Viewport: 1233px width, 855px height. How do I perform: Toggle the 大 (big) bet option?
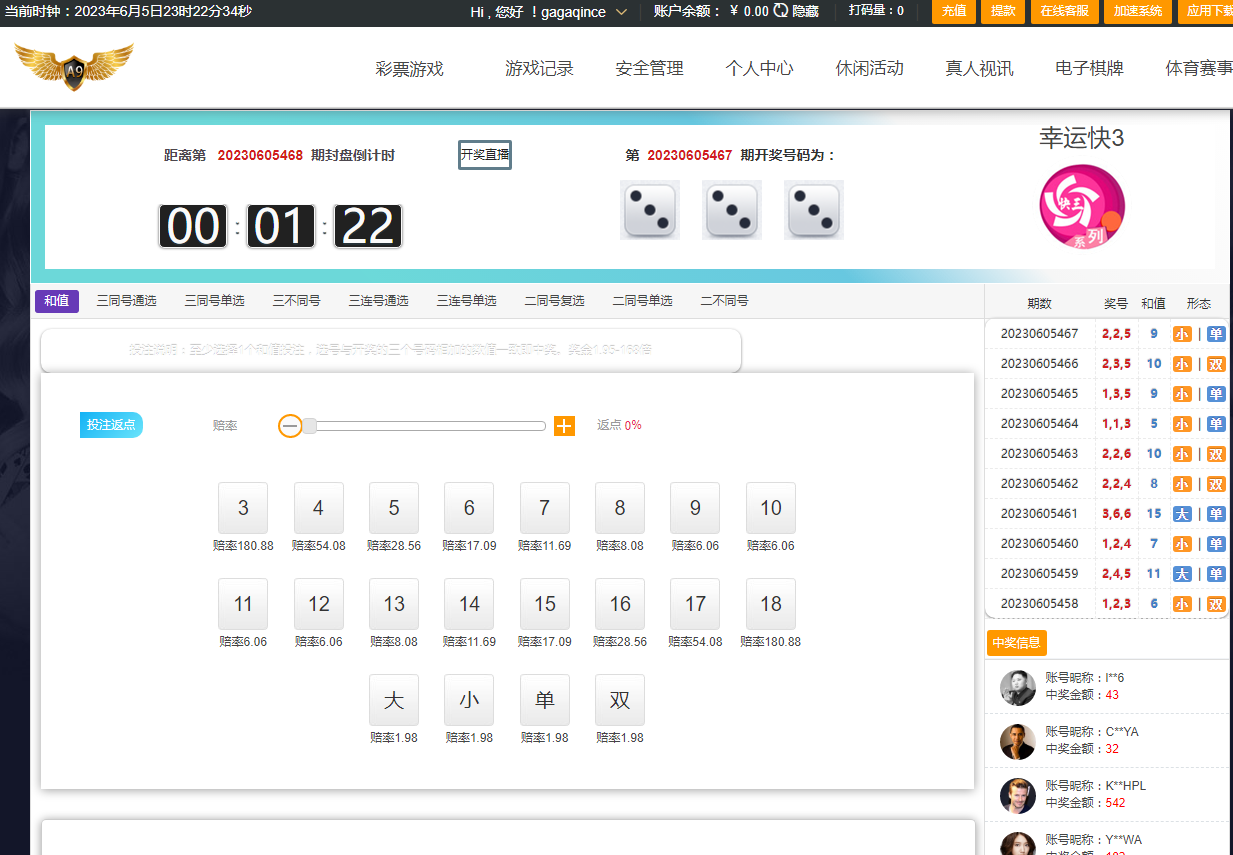[393, 700]
